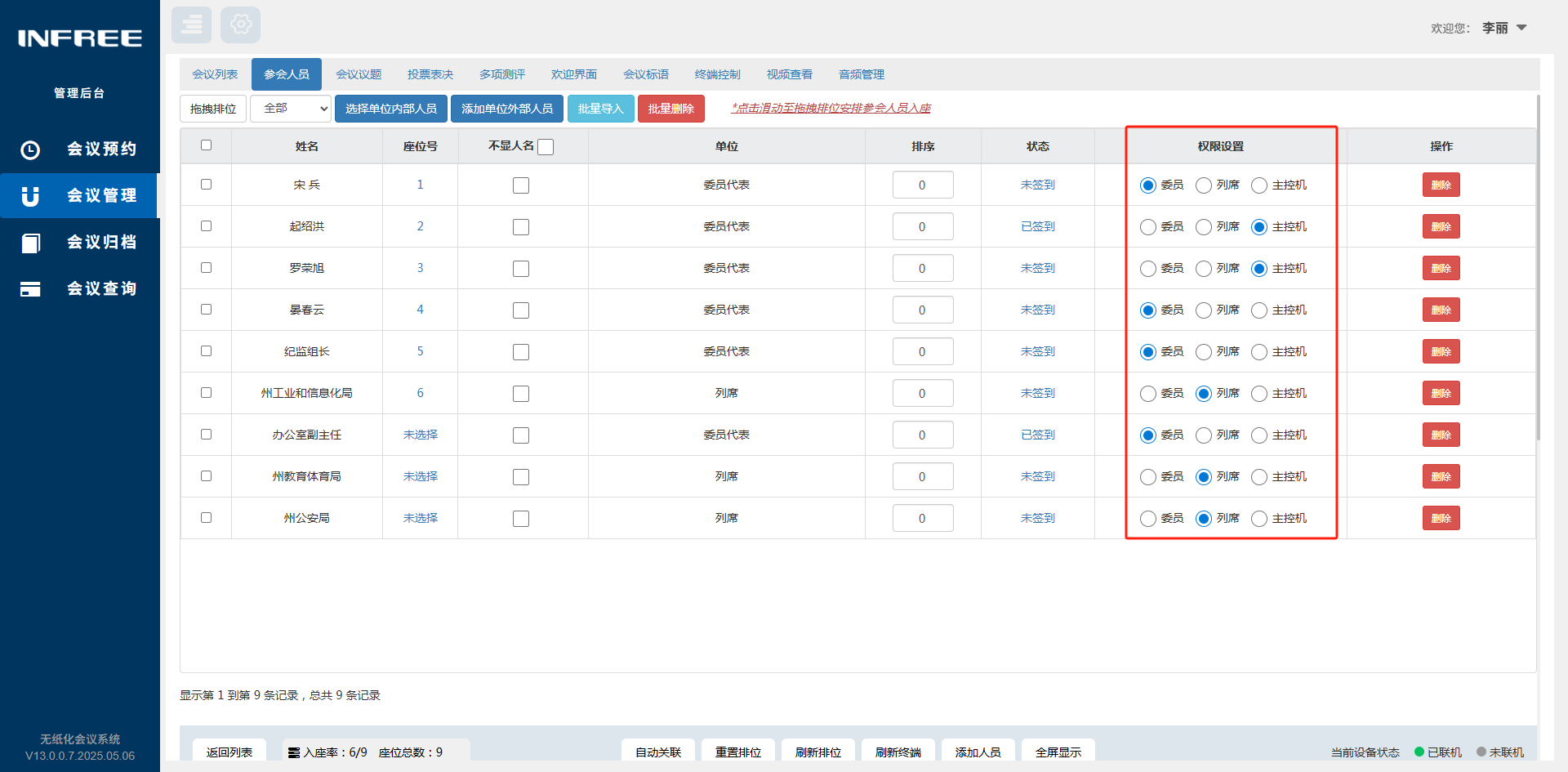Click the 重置排位 button
Screen dimensions: 1568x772
738,752
